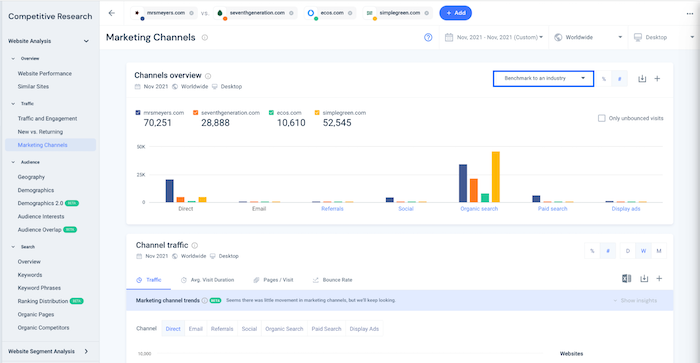The width and height of the screenshot is (700, 363).
Task: Select the Pages / Visit tab
Action: [274, 280]
